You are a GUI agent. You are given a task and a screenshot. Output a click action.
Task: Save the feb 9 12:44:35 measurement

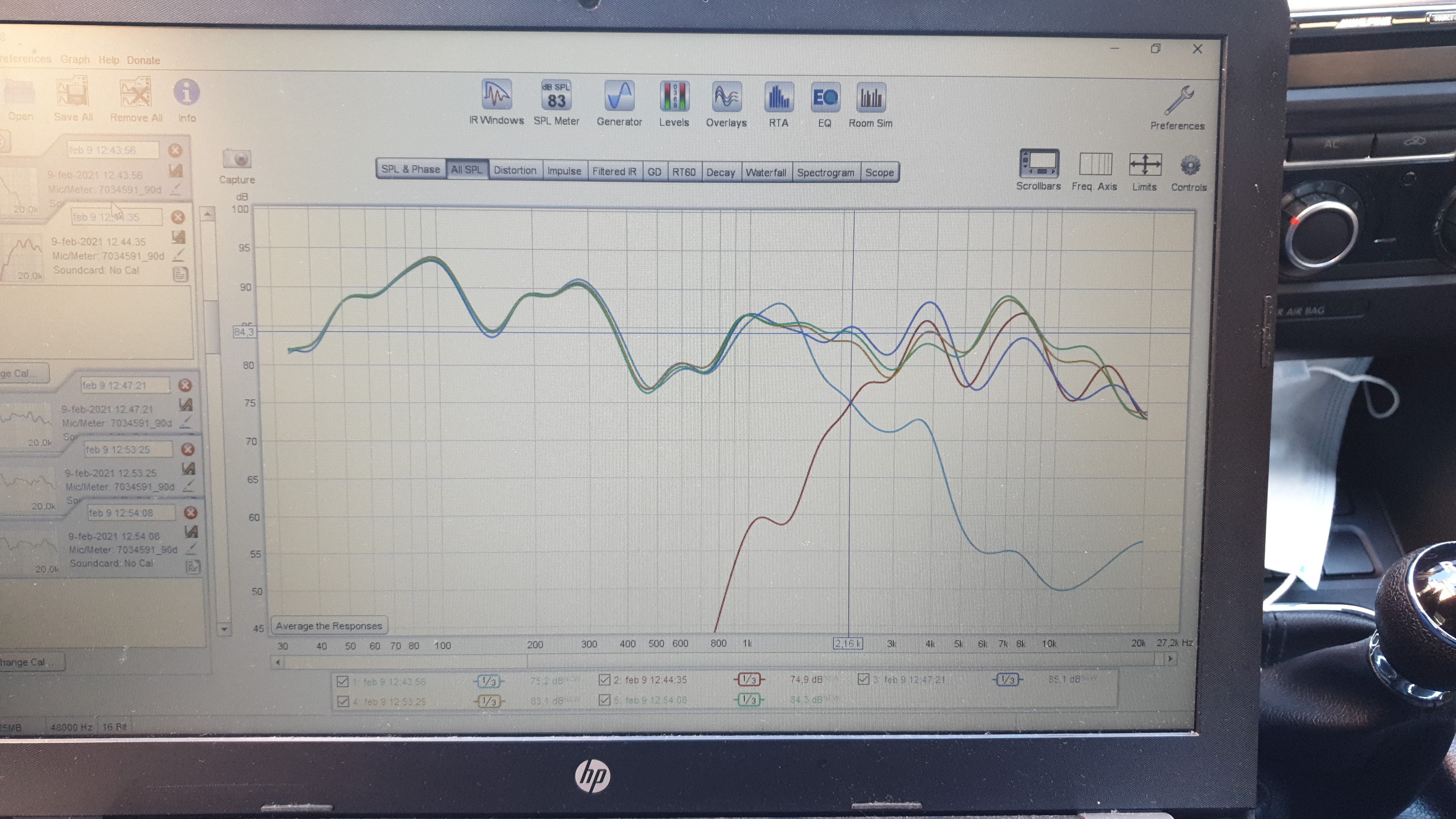tap(179, 237)
